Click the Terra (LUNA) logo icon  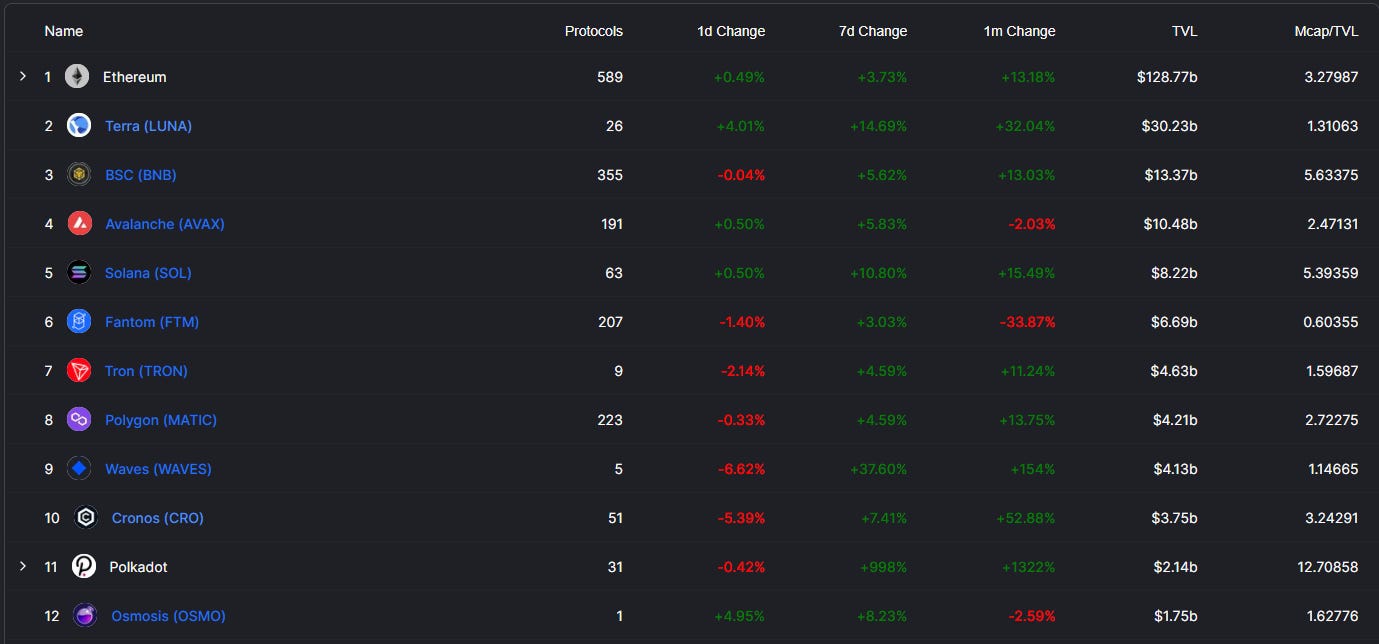[x=79, y=125]
